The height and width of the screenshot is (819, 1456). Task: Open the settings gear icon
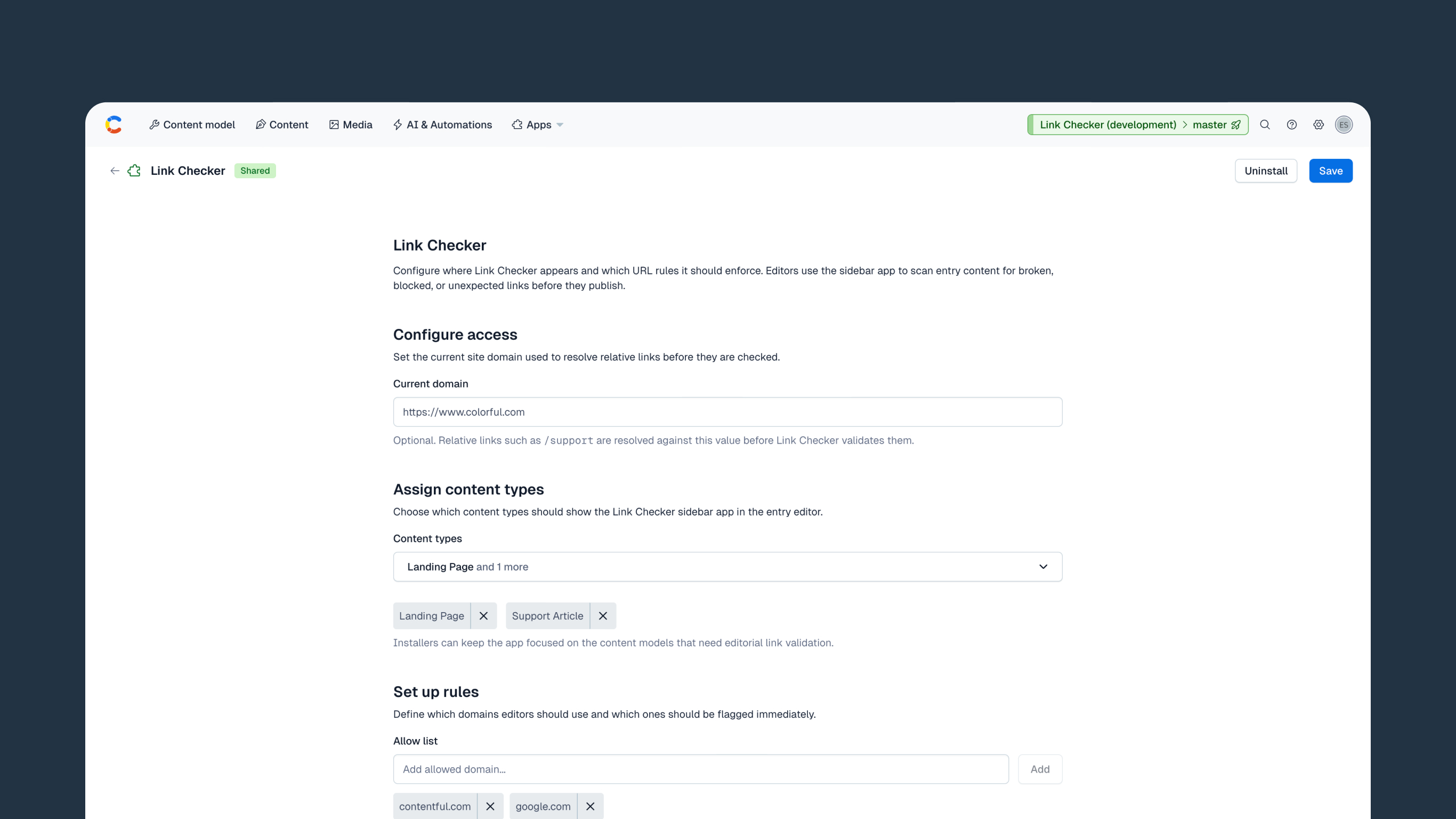click(1318, 124)
